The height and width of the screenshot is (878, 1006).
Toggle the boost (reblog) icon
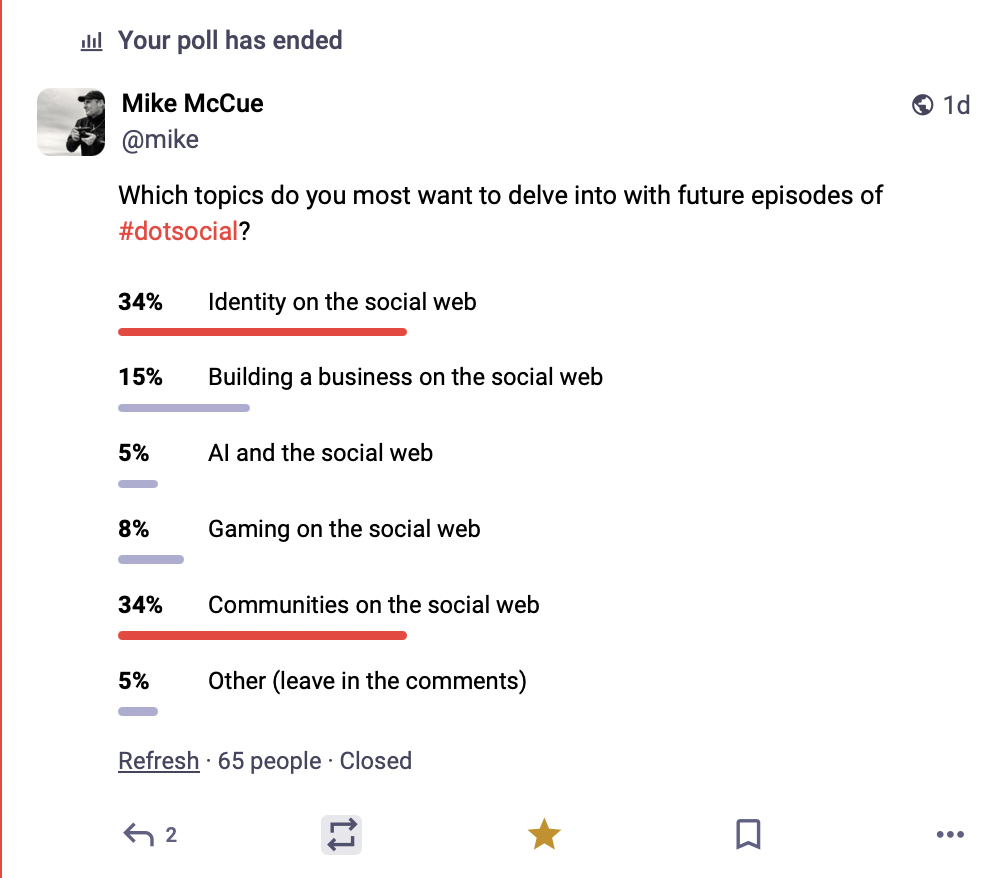341,835
